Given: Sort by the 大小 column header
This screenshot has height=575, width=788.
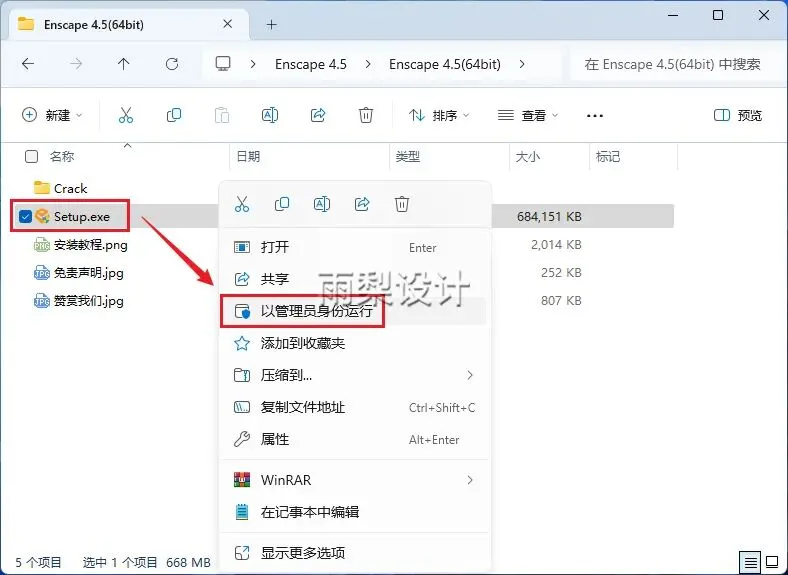Looking at the screenshot, I should click(528, 156).
